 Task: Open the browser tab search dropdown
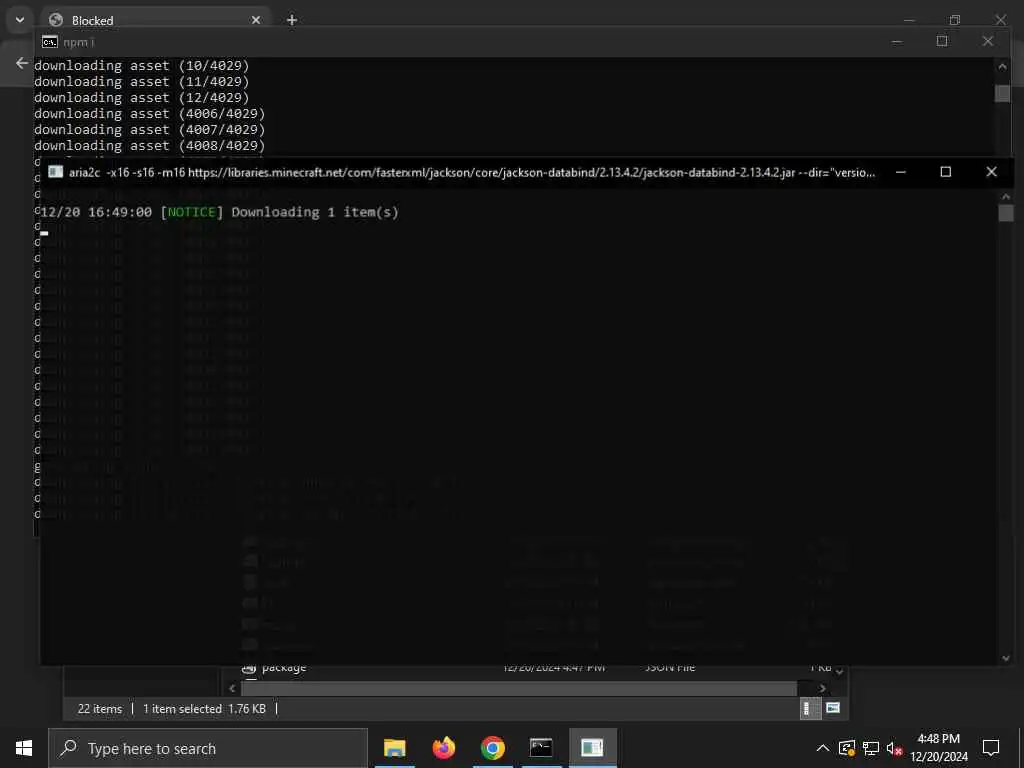click(20, 20)
